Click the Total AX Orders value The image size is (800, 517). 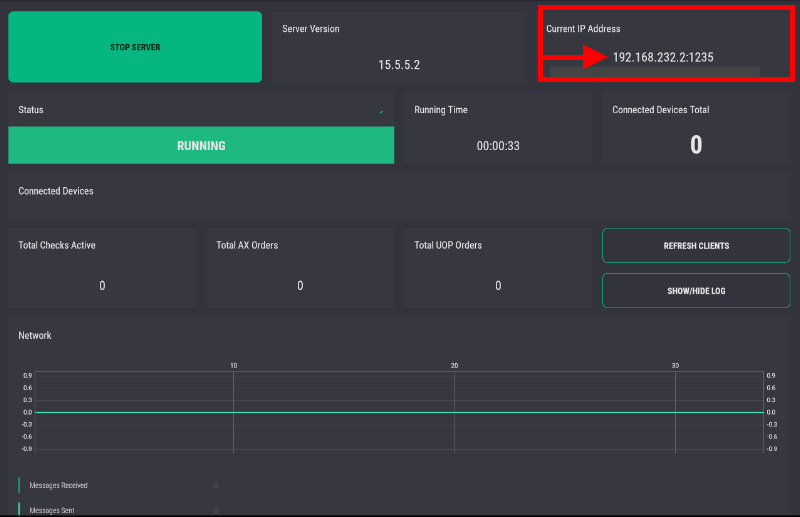point(300,286)
